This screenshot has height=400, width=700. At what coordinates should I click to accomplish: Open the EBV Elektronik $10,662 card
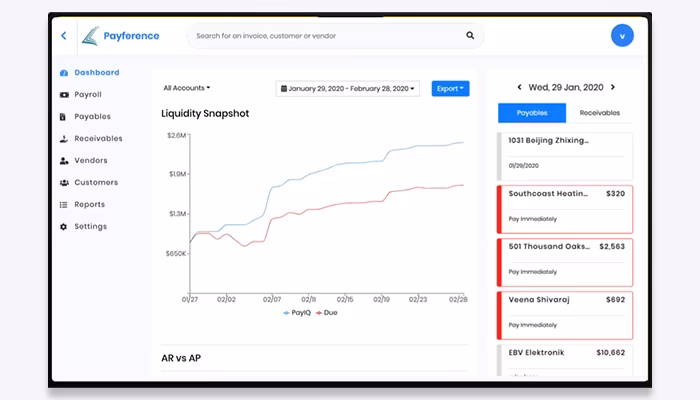(565, 360)
